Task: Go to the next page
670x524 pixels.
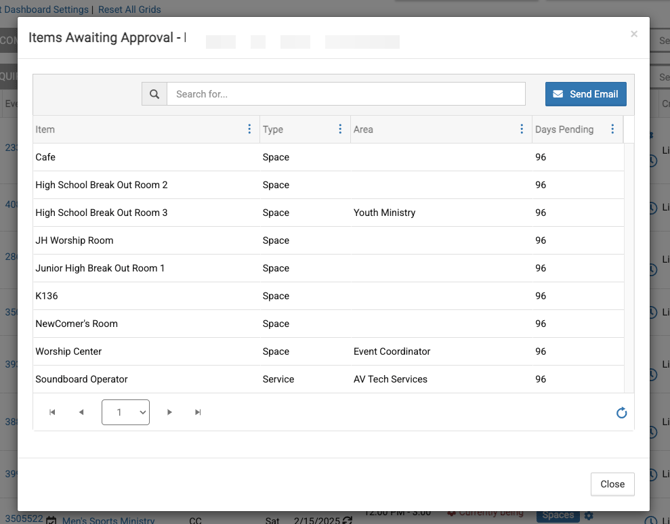Action: point(170,412)
